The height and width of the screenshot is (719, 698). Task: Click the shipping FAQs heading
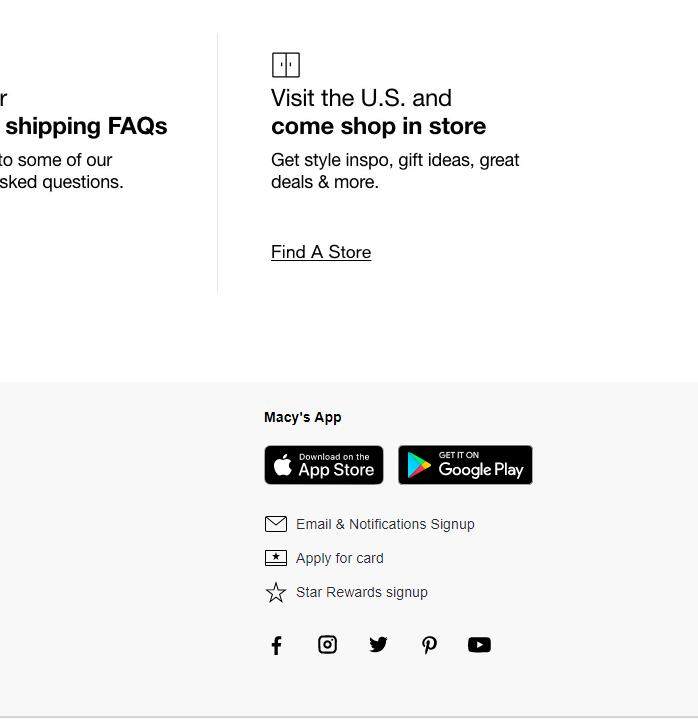click(86, 126)
